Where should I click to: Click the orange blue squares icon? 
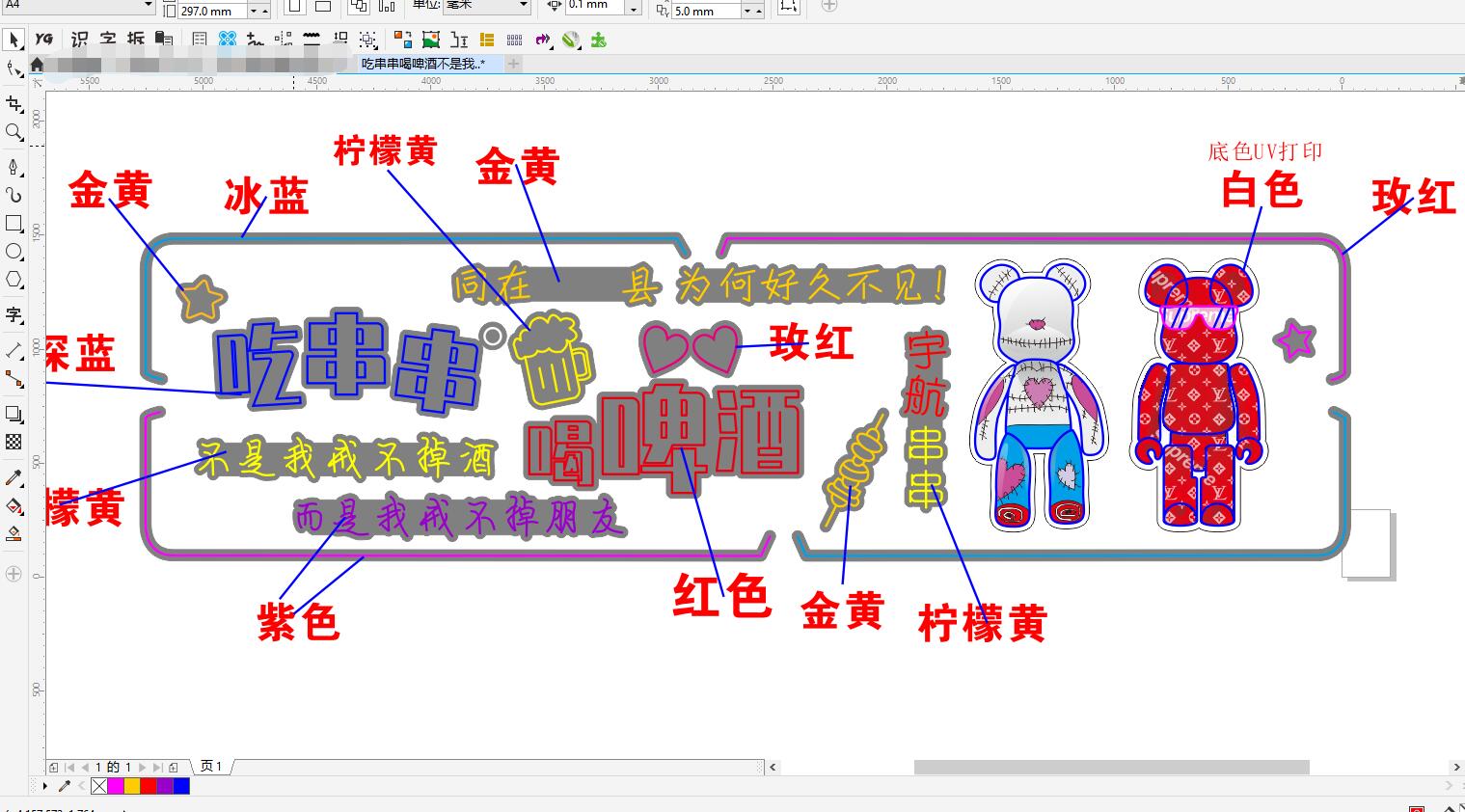point(403,40)
